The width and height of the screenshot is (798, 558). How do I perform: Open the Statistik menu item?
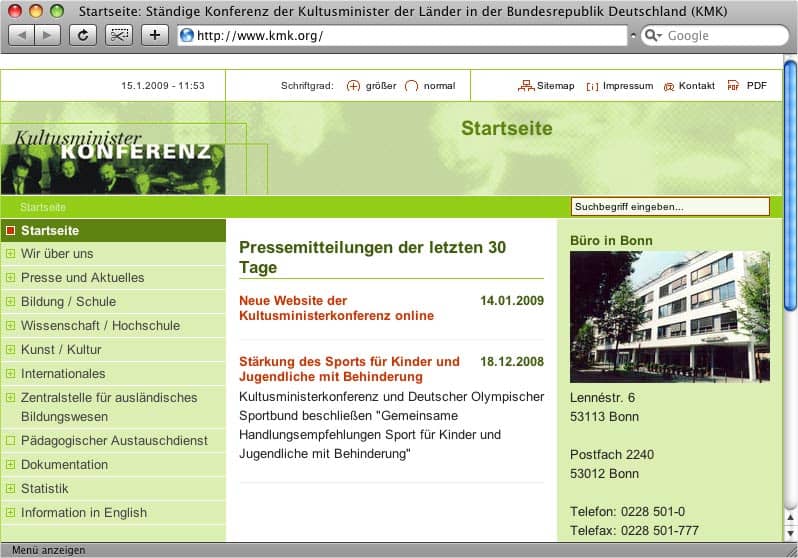(45, 489)
